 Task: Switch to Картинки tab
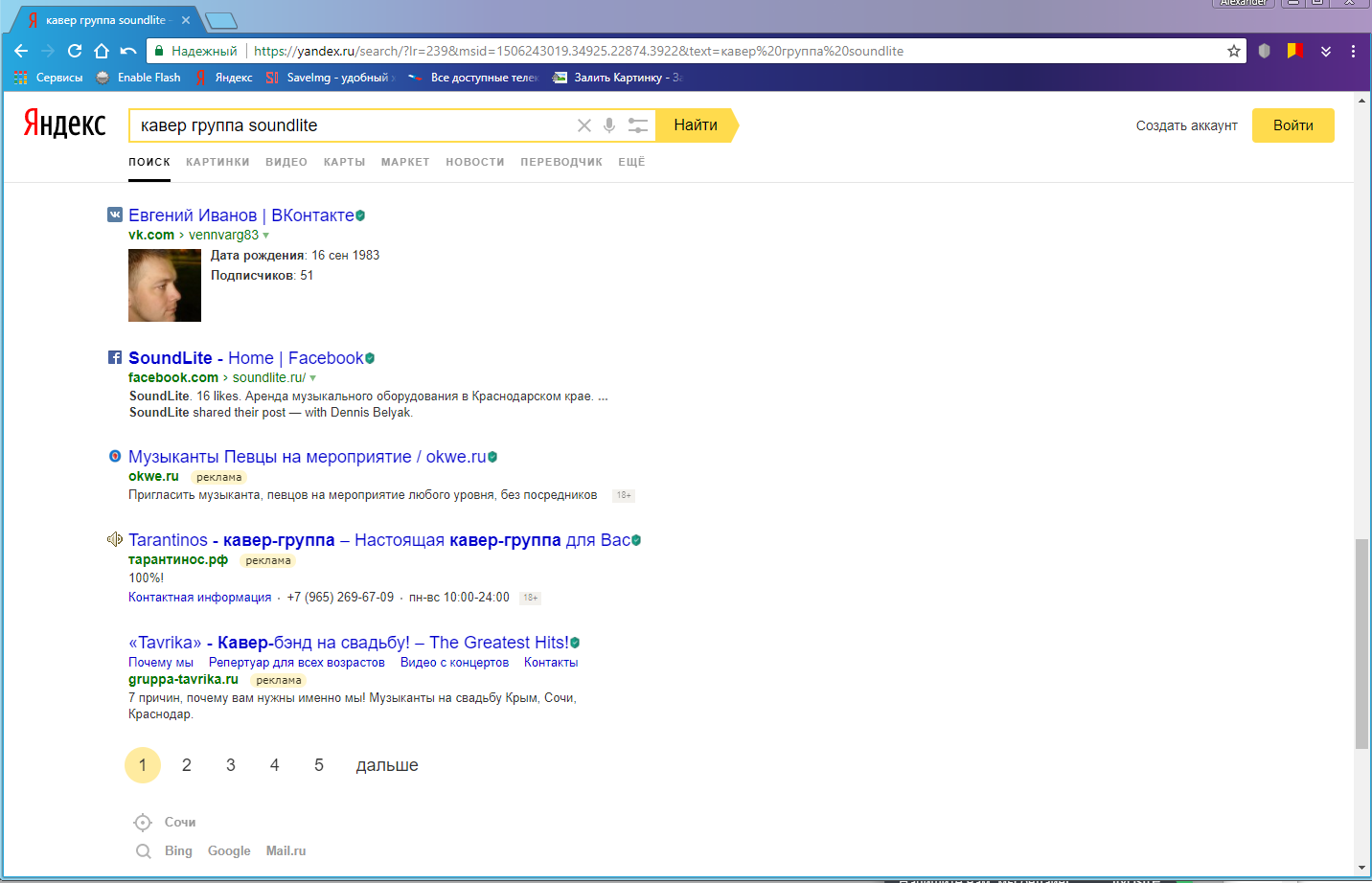pyautogui.click(x=217, y=162)
